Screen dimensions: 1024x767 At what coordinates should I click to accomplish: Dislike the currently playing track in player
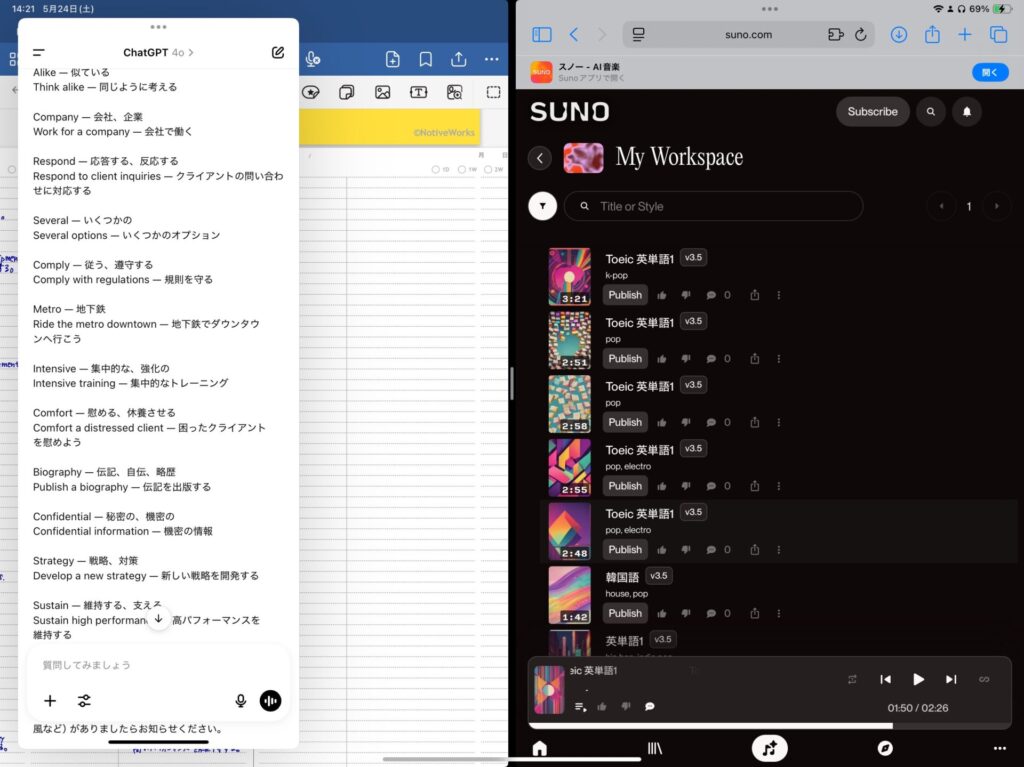coord(626,706)
